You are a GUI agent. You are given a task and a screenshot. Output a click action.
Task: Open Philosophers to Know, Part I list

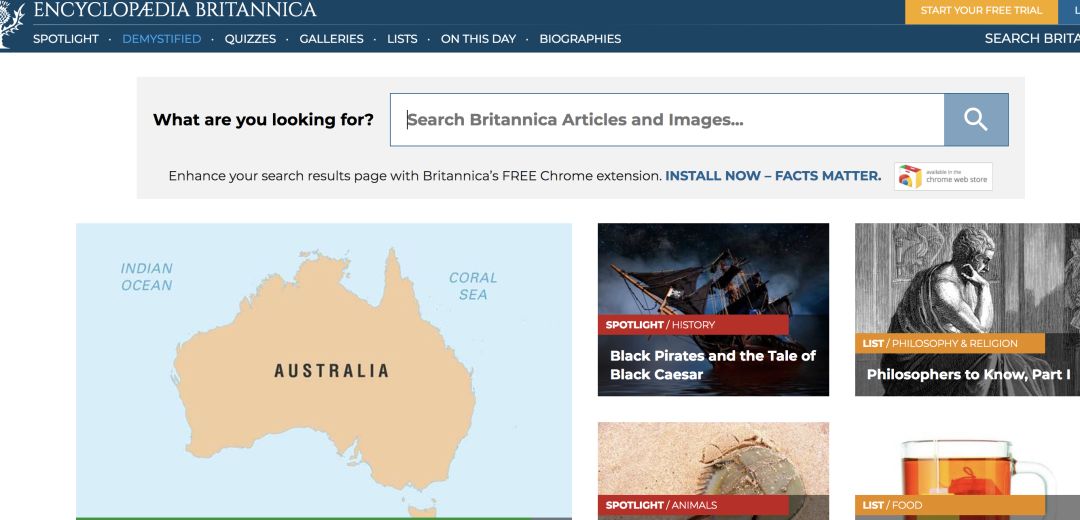pyautogui.click(x=968, y=375)
